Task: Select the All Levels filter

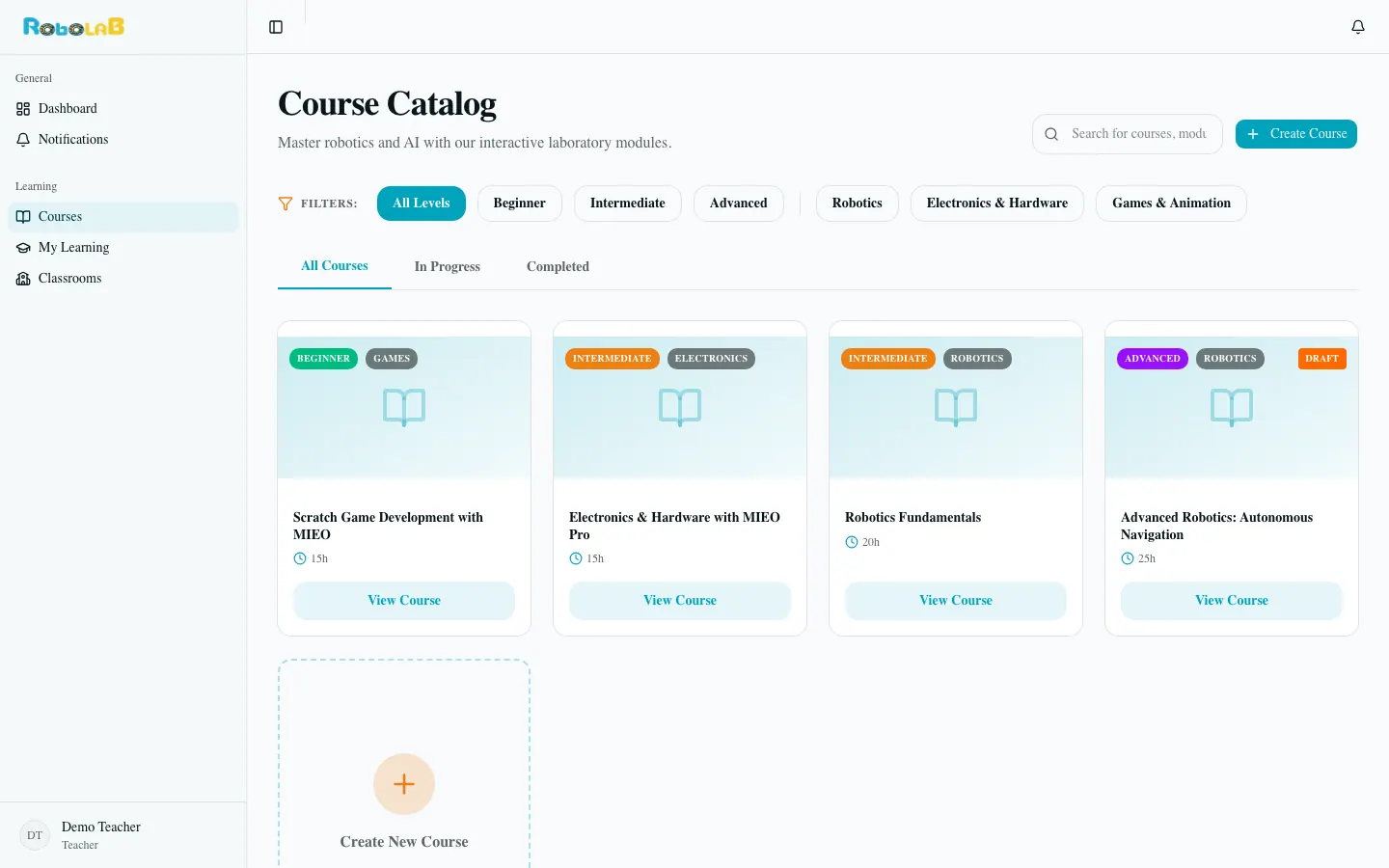Action: (x=422, y=203)
